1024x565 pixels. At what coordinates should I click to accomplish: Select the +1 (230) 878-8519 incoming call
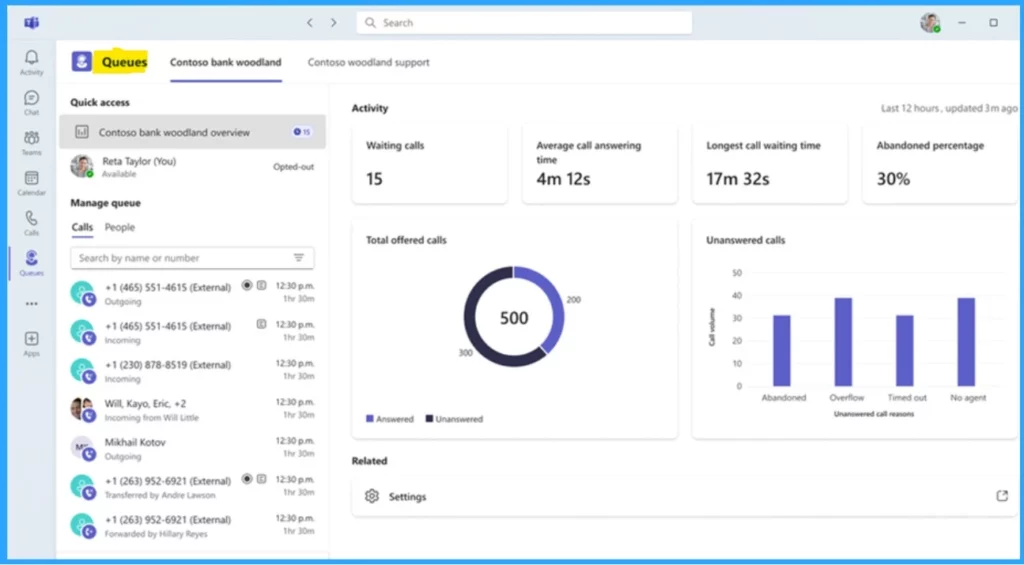click(x=192, y=371)
